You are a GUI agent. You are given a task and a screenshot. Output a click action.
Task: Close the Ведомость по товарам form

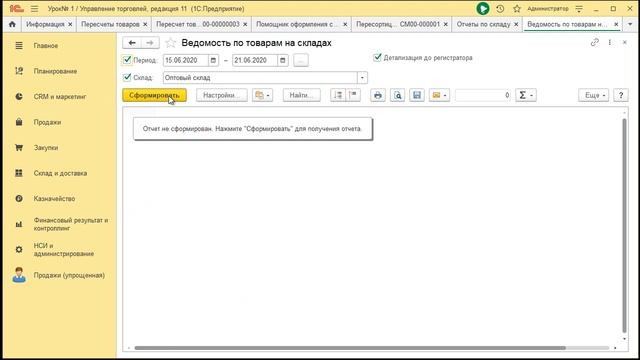624,42
